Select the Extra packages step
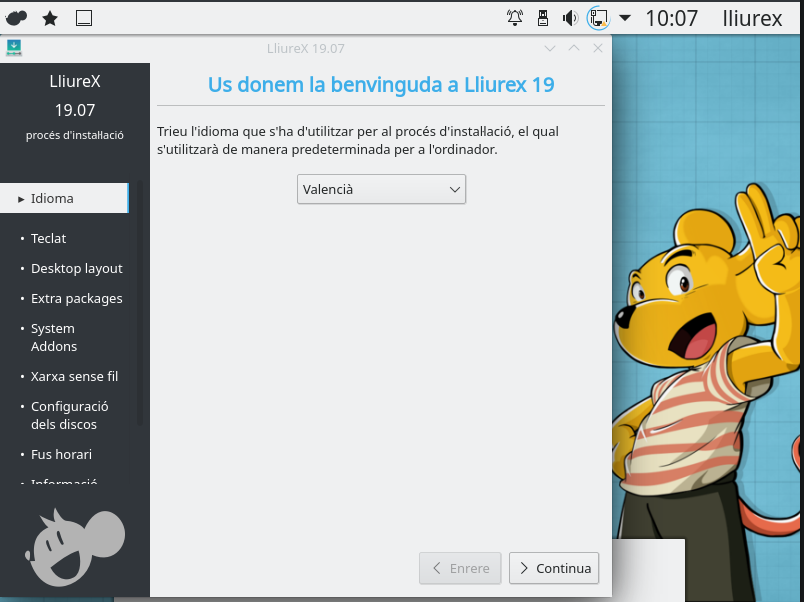 (x=76, y=298)
